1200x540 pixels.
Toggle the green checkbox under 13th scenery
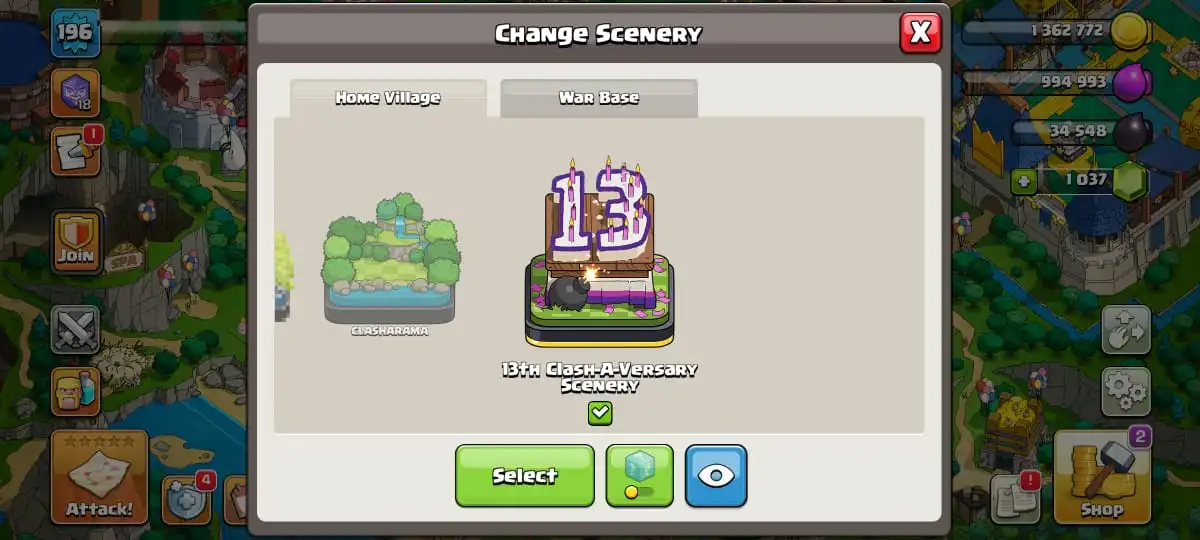tap(600, 413)
